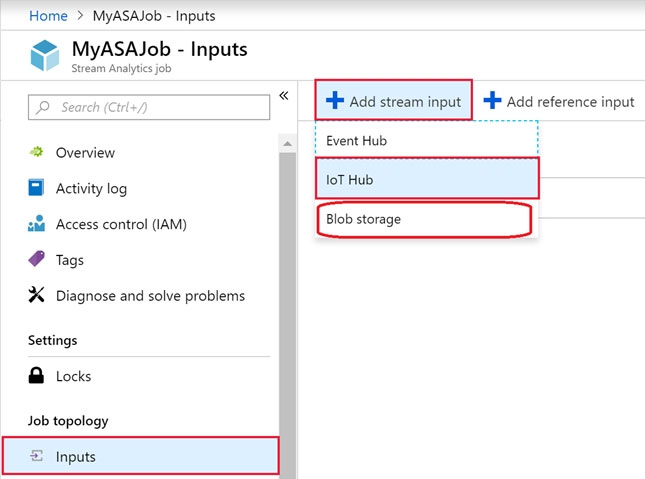Click the Settings section heading
The width and height of the screenshot is (645, 479).
[53, 340]
